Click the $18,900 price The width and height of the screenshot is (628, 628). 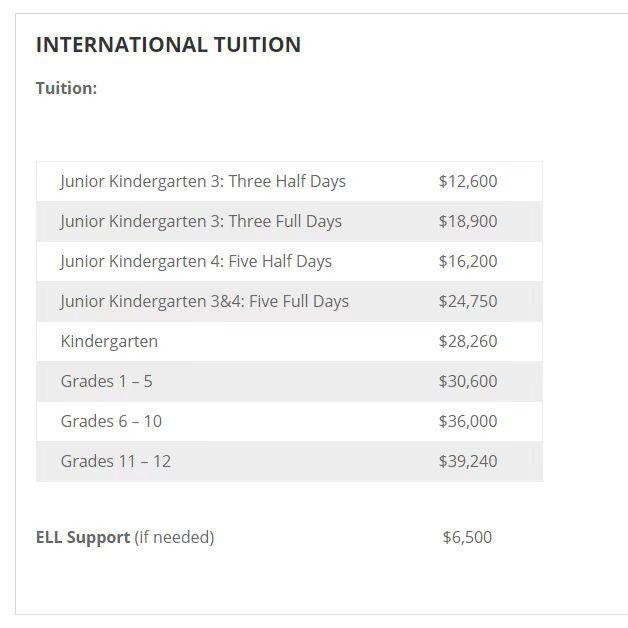click(x=468, y=221)
